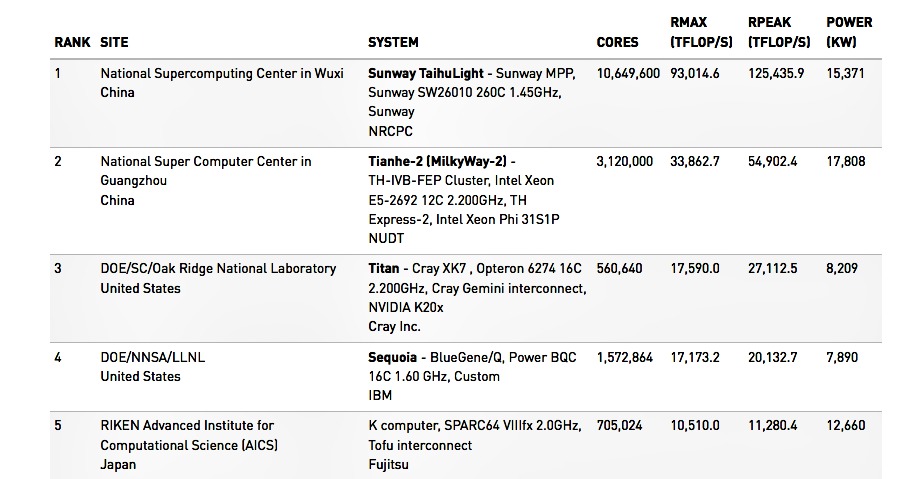Click the RMAX (TFLOP/S) column header
910x479 pixels.
point(701,33)
